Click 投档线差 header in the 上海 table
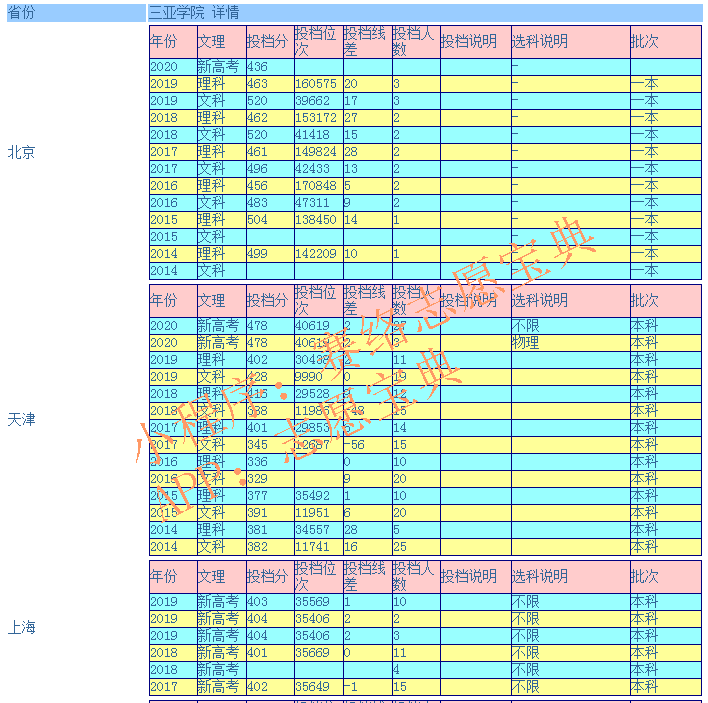 (367, 577)
